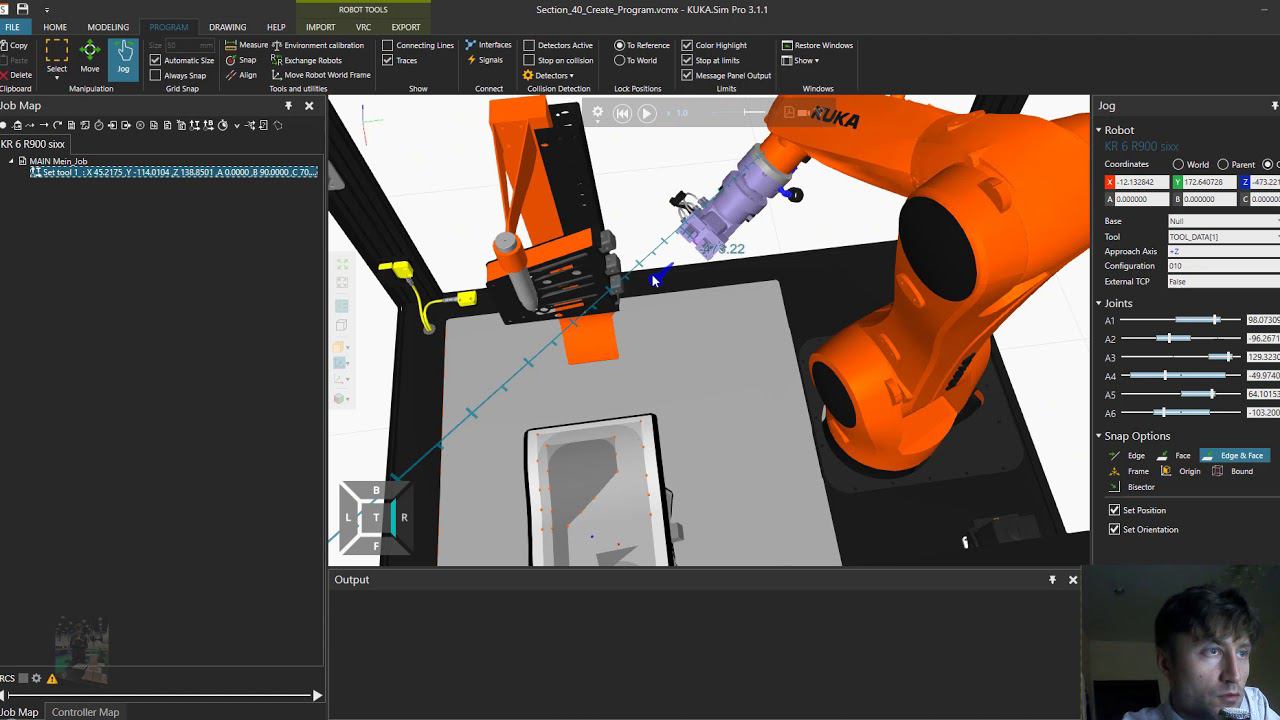1280x720 pixels.
Task: Select Frame snap option
Action: coord(1129,471)
